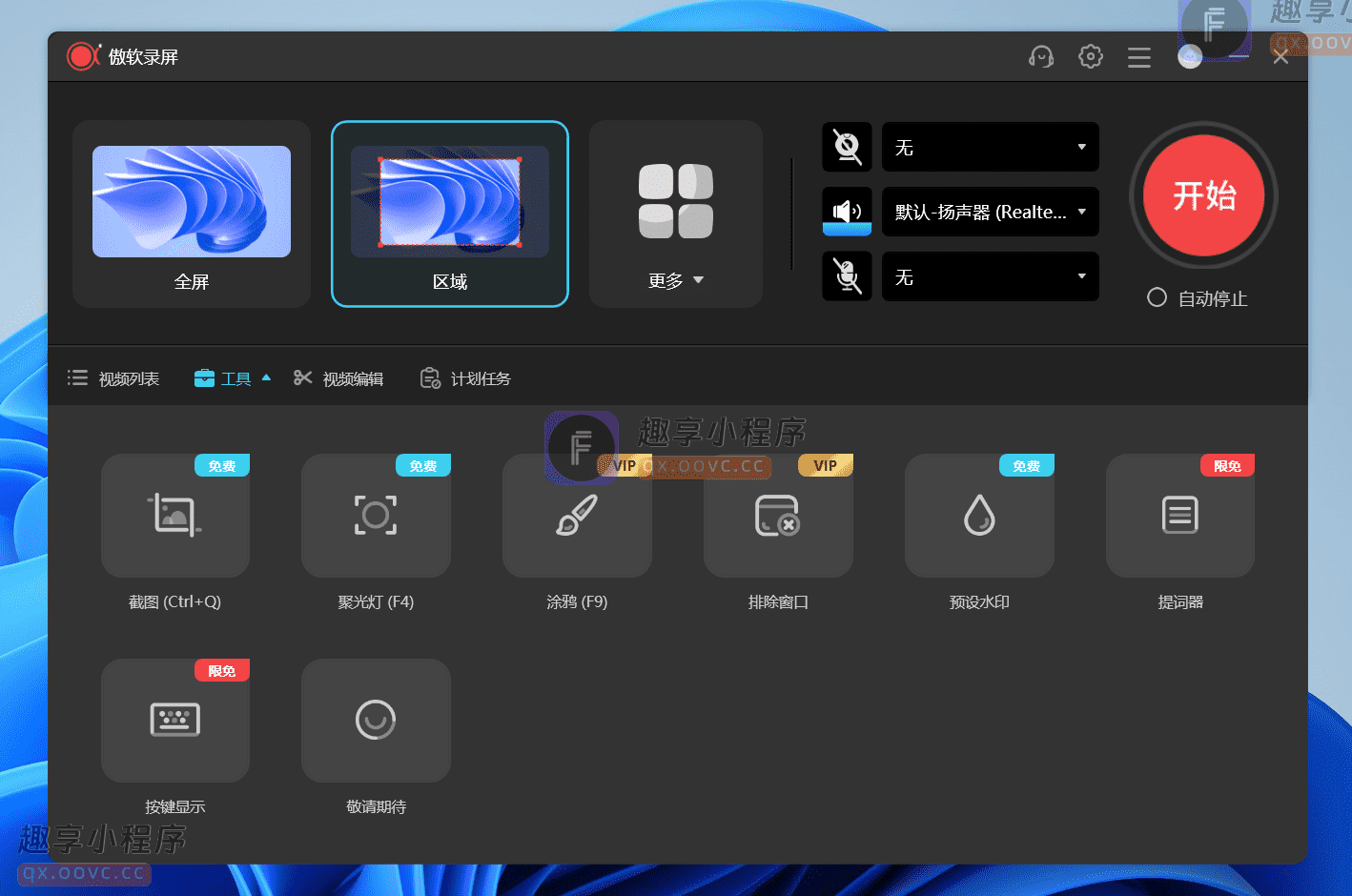This screenshot has width=1352, height=896.
Task: Open customer support headset icon
Action: [x=1041, y=57]
